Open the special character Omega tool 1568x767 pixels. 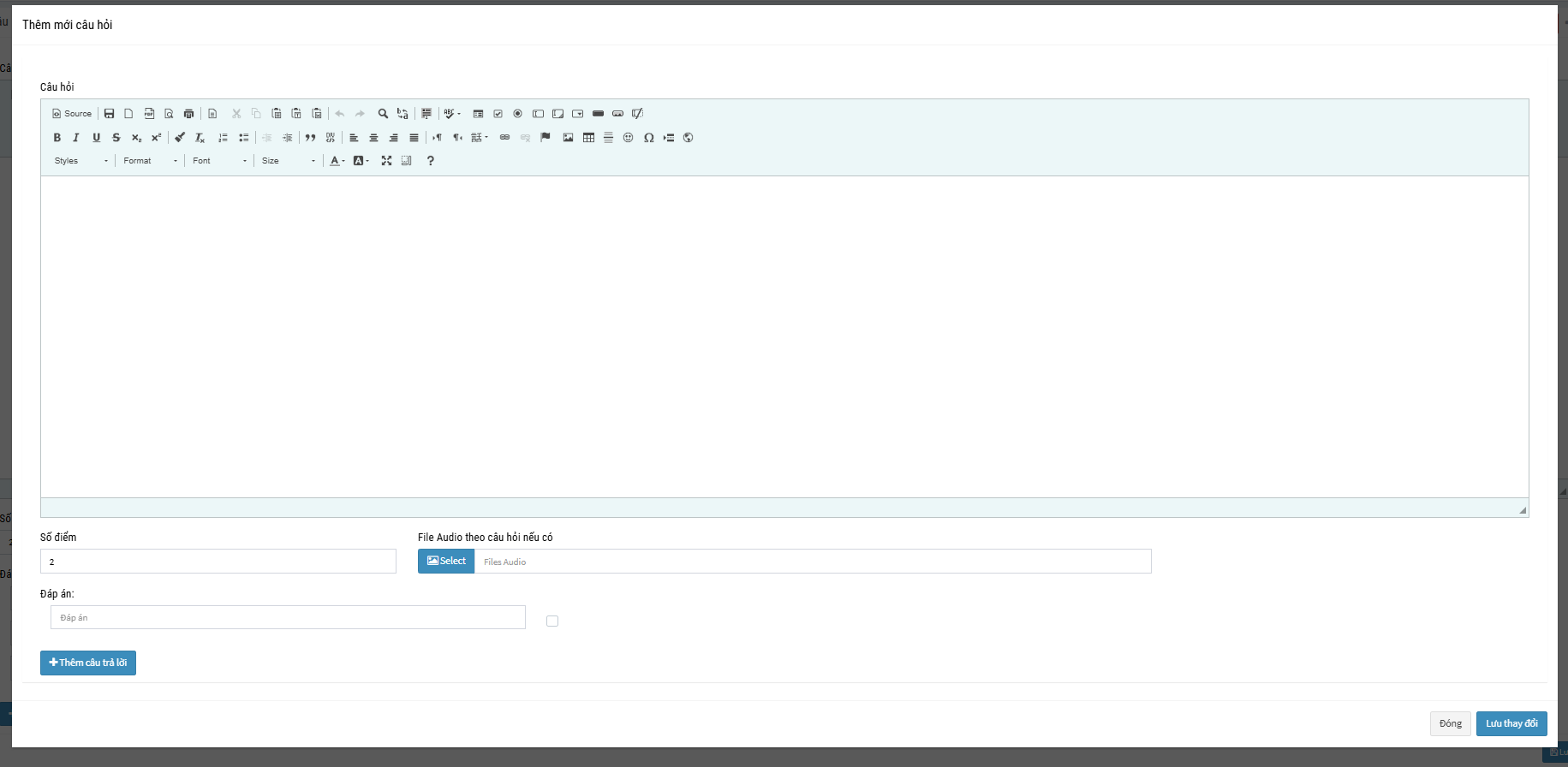pos(648,138)
